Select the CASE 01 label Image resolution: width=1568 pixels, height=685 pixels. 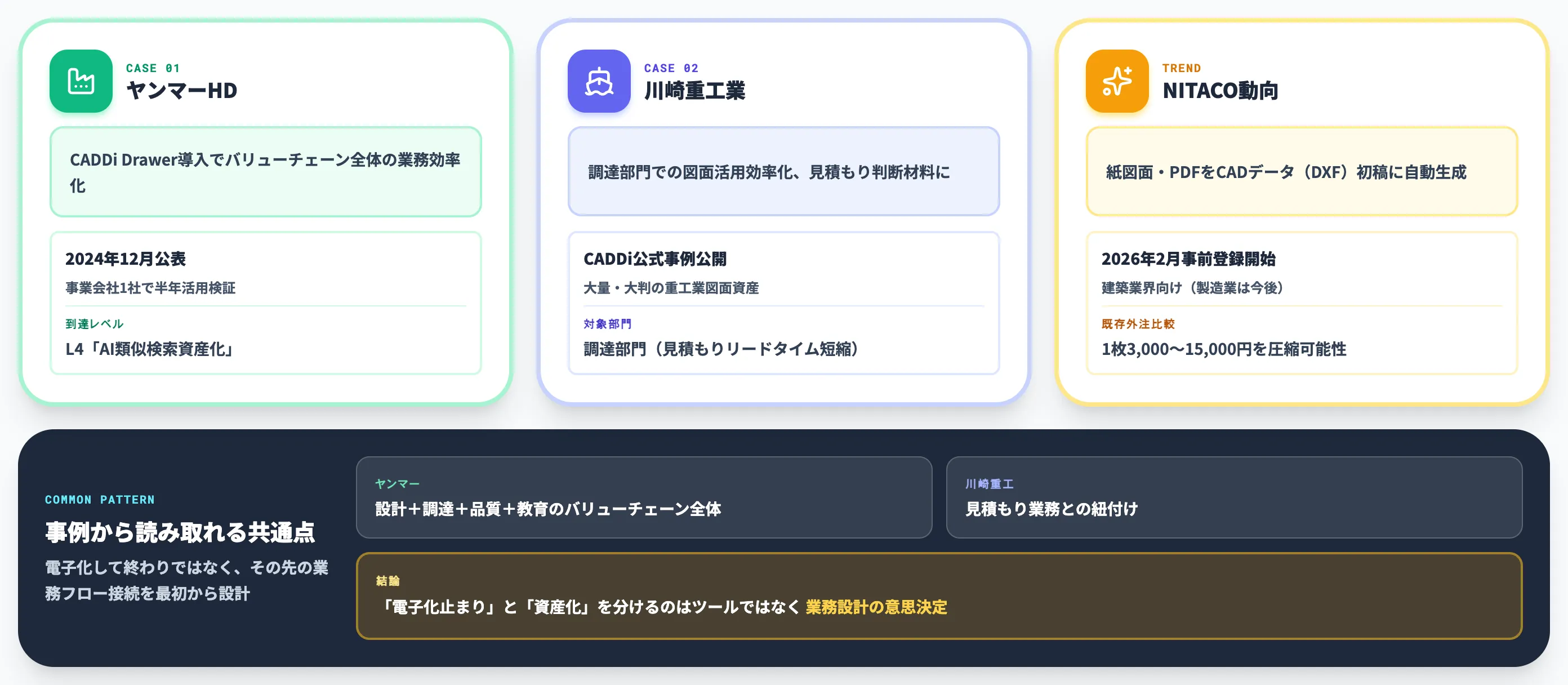pos(153,68)
